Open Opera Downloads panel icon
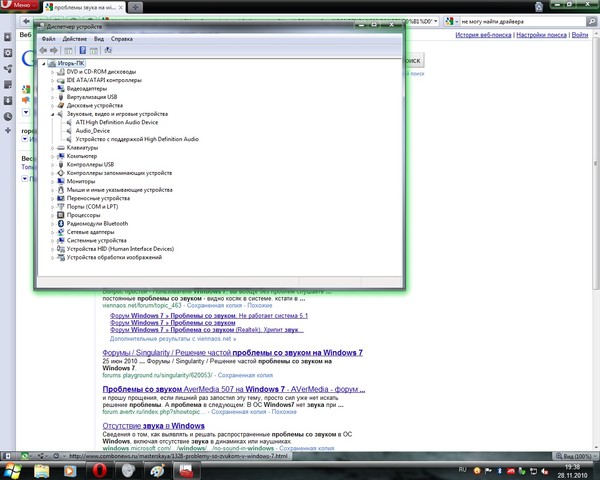This screenshot has width=600, height=480. [x=8, y=100]
